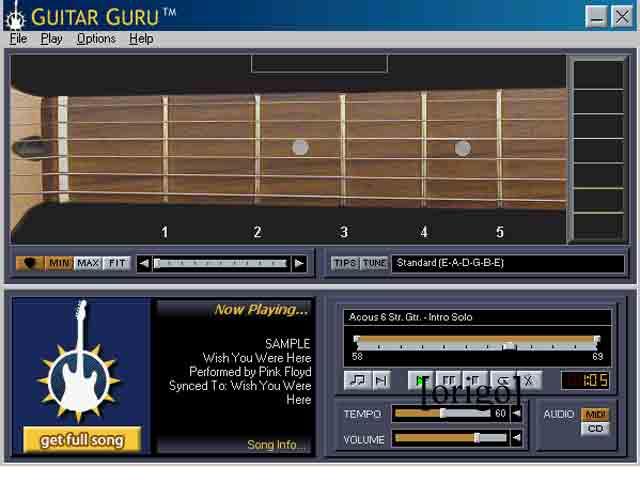
Task: Click the SAMPLE label in Now Playing
Action: pyautogui.click(x=288, y=344)
